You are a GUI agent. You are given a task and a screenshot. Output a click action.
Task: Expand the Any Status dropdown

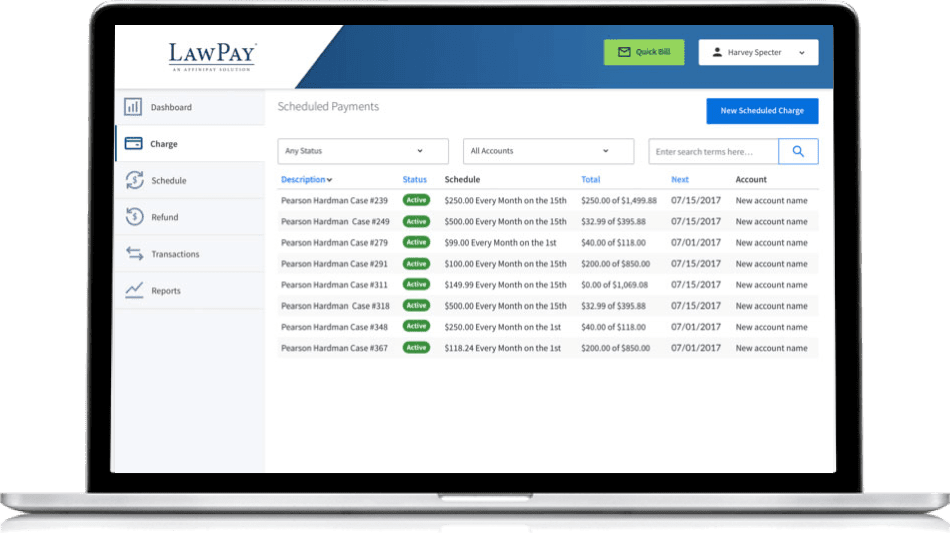point(363,151)
